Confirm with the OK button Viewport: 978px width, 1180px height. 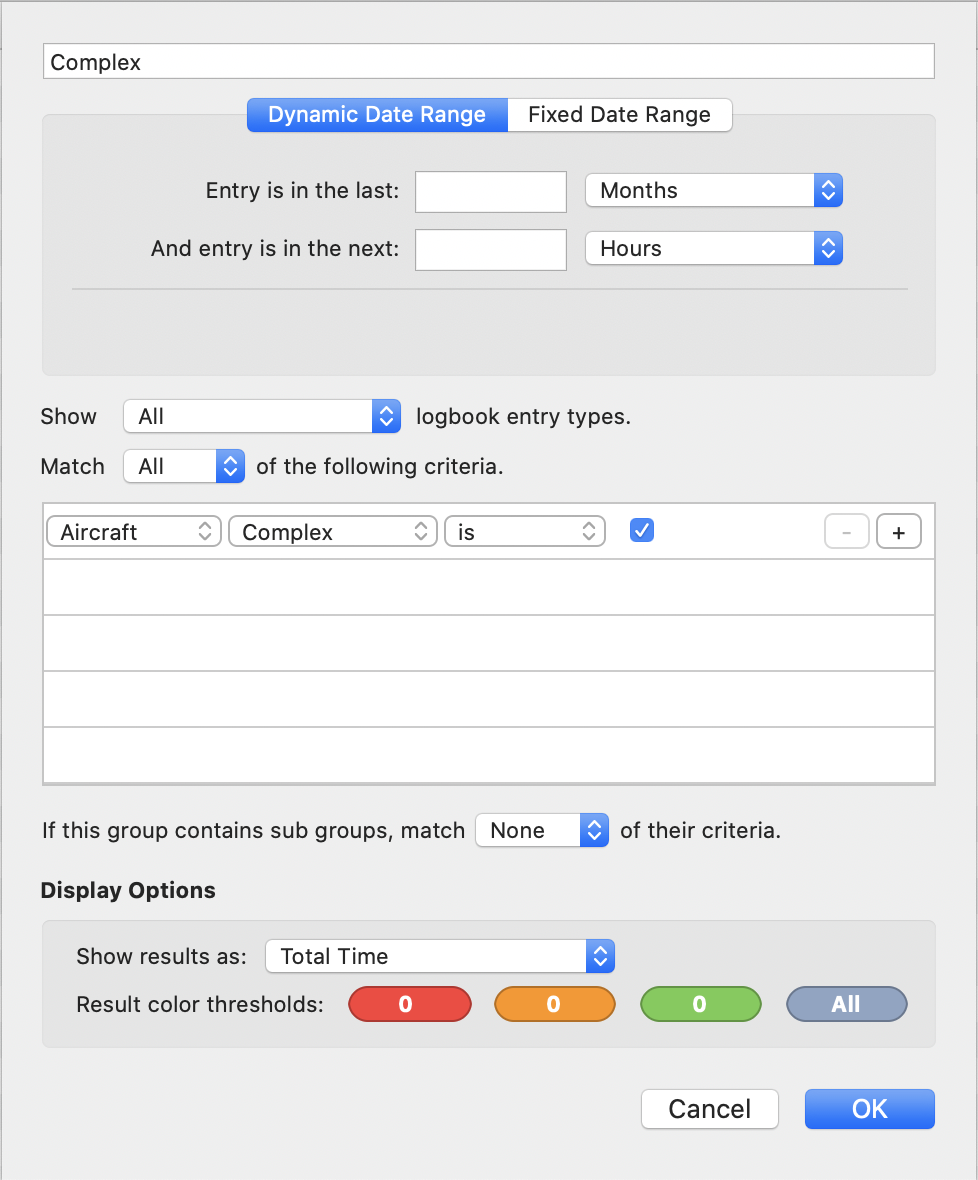(x=870, y=1109)
